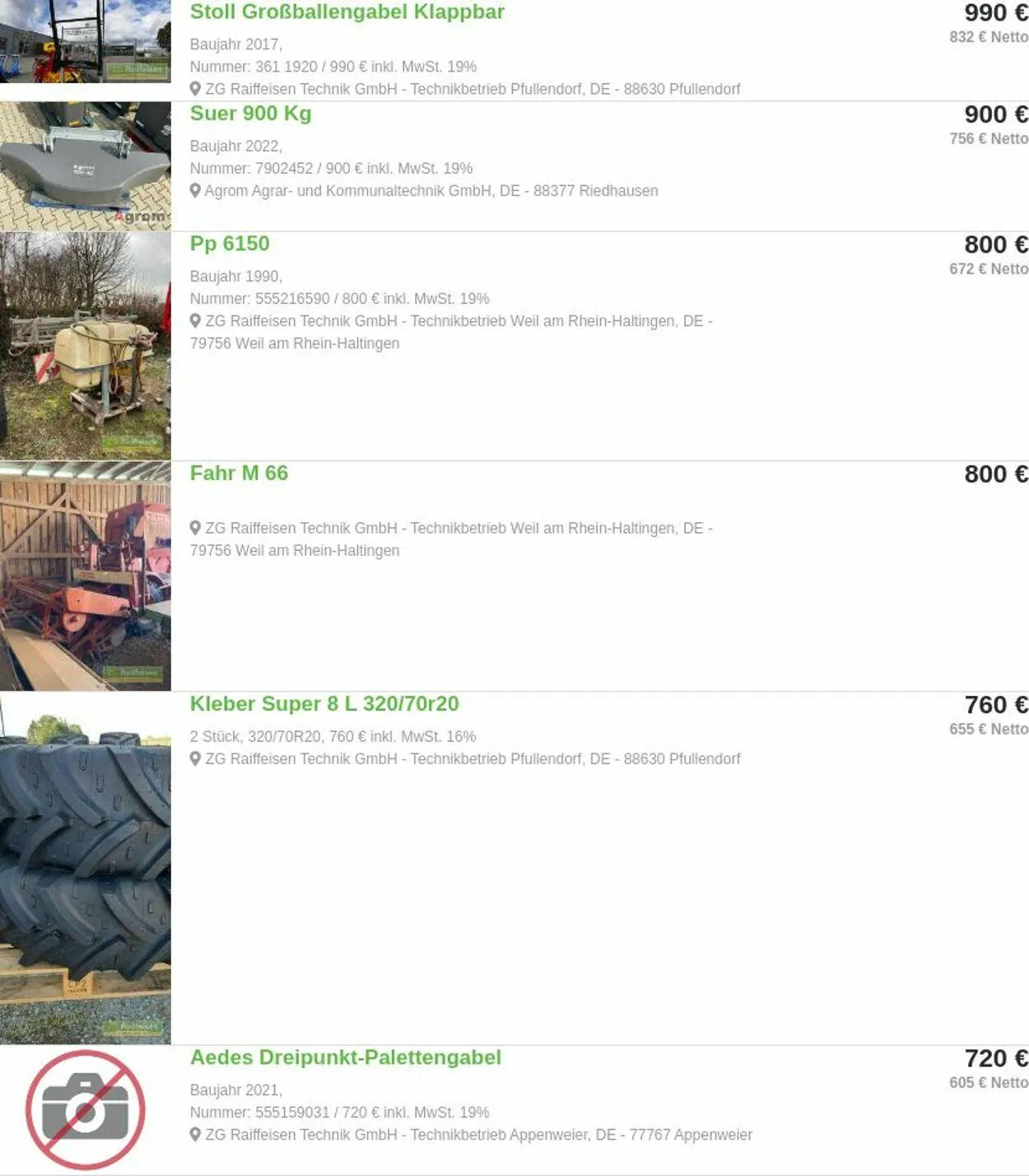
Task: Click location pin icon in the Fahr M 66 listing
Action: 195,528
